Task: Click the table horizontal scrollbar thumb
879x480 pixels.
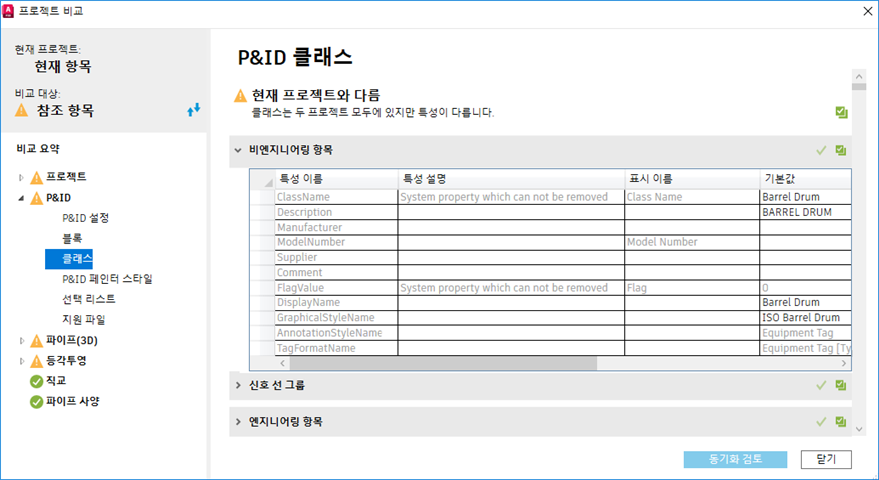Action: (443, 363)
